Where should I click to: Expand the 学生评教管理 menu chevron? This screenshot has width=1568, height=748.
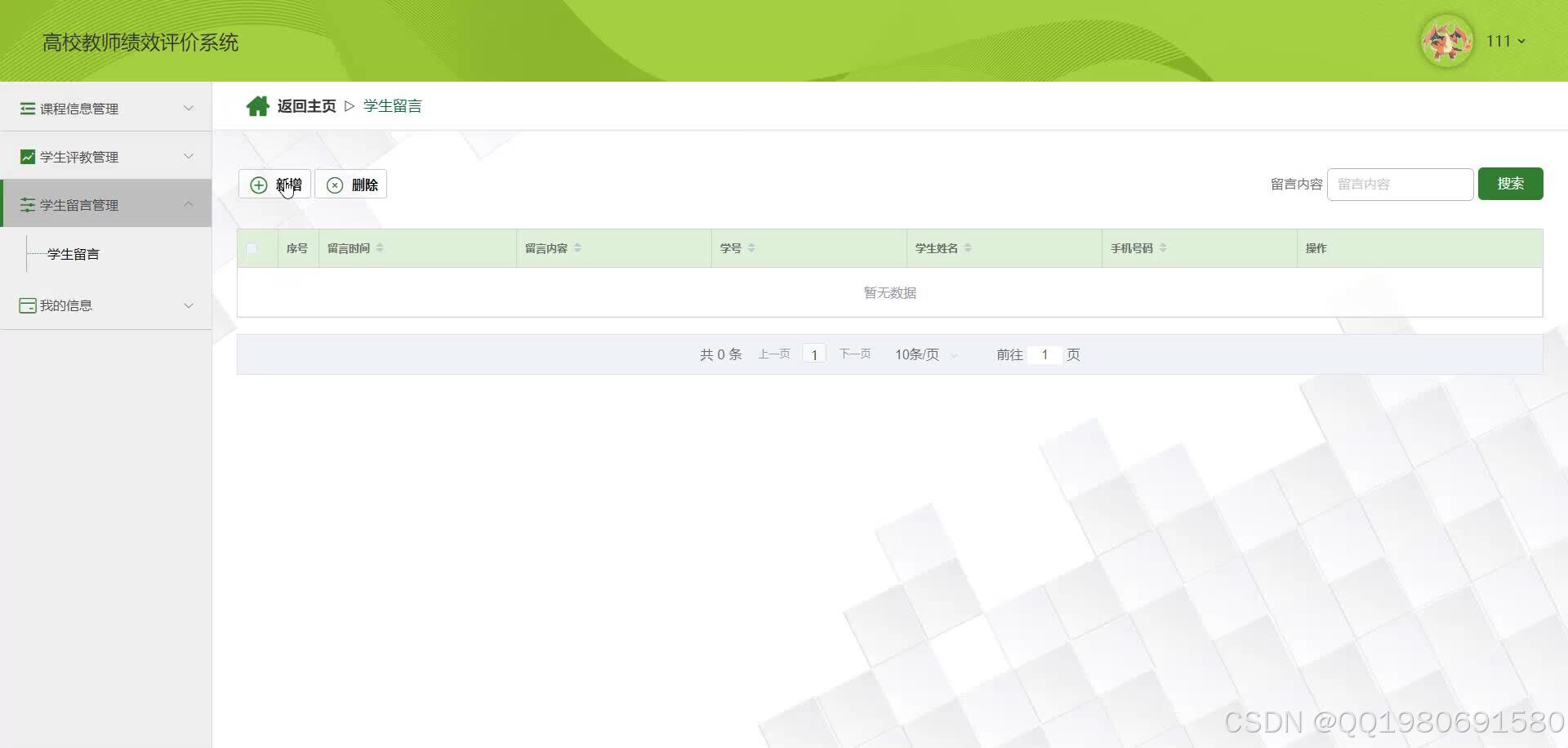tap(189, 156)
